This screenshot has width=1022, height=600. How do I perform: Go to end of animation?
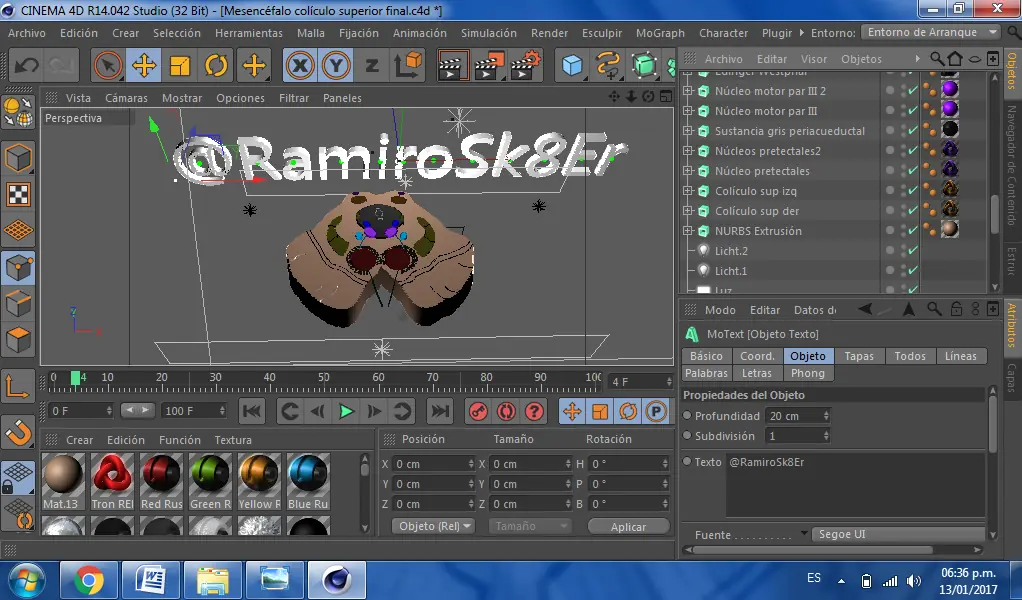click(440, 411)
